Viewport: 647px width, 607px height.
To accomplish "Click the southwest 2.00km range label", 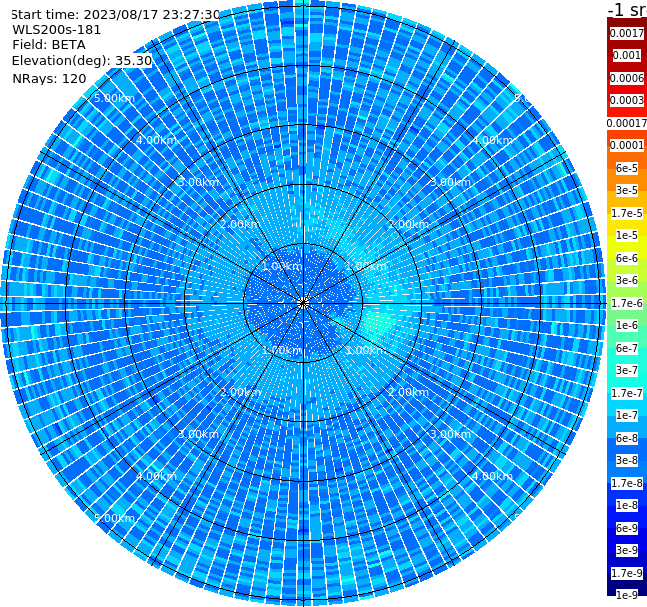I will (x=240, y=392).
